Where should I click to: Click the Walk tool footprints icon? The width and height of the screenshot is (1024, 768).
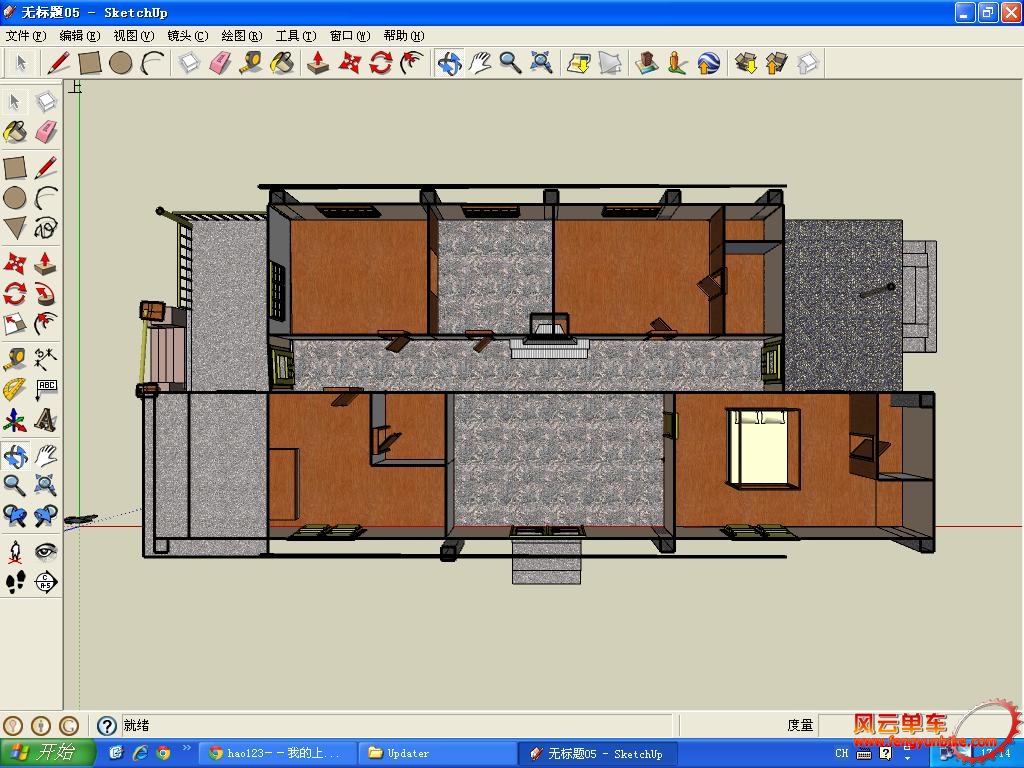point(15,582)
